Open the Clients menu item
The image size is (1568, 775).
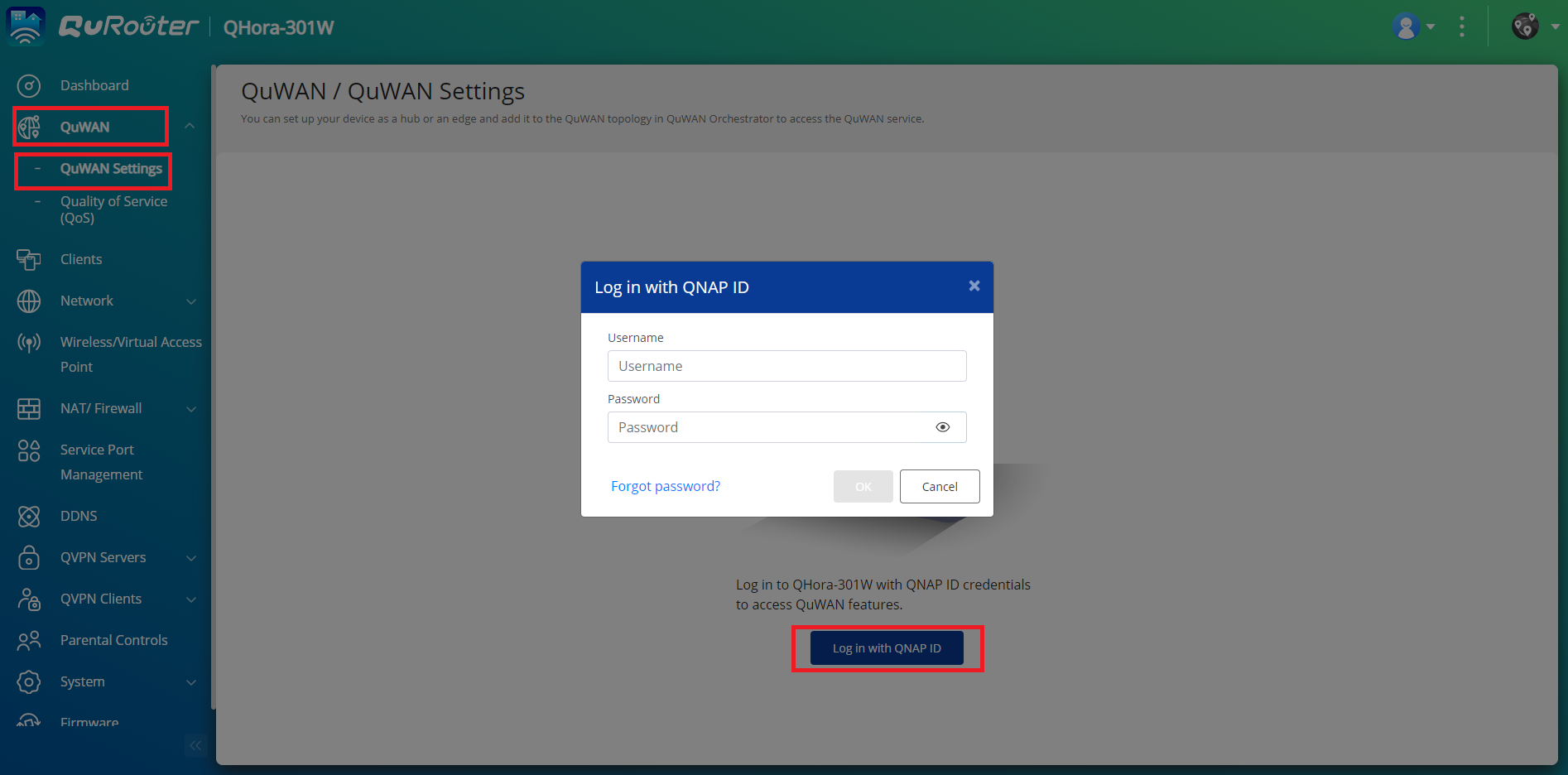81,259
